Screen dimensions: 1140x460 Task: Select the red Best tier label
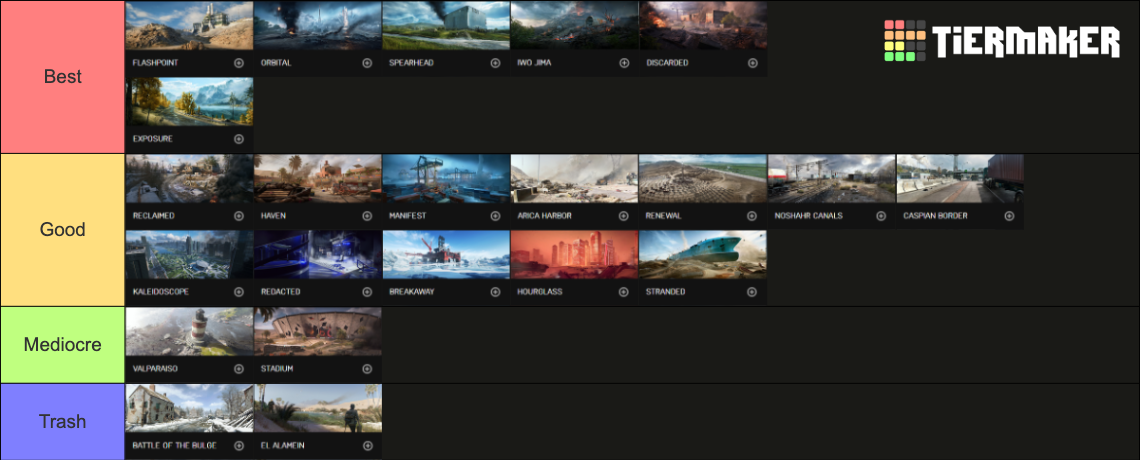(x=63, y=77)
